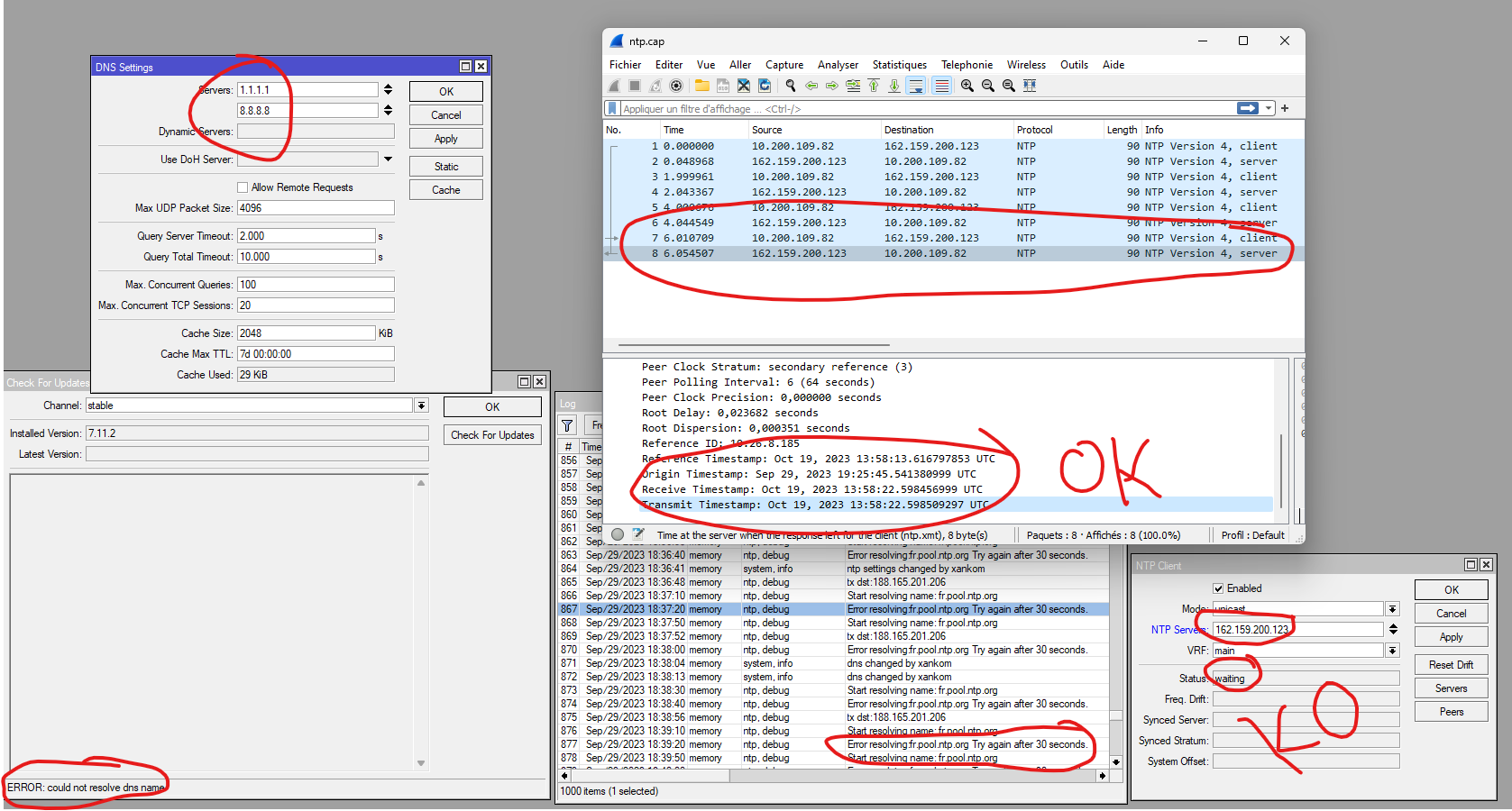Zoom in on the packet list text
Viewport: 1512px width, 811px height.
[x=967, y=86]
